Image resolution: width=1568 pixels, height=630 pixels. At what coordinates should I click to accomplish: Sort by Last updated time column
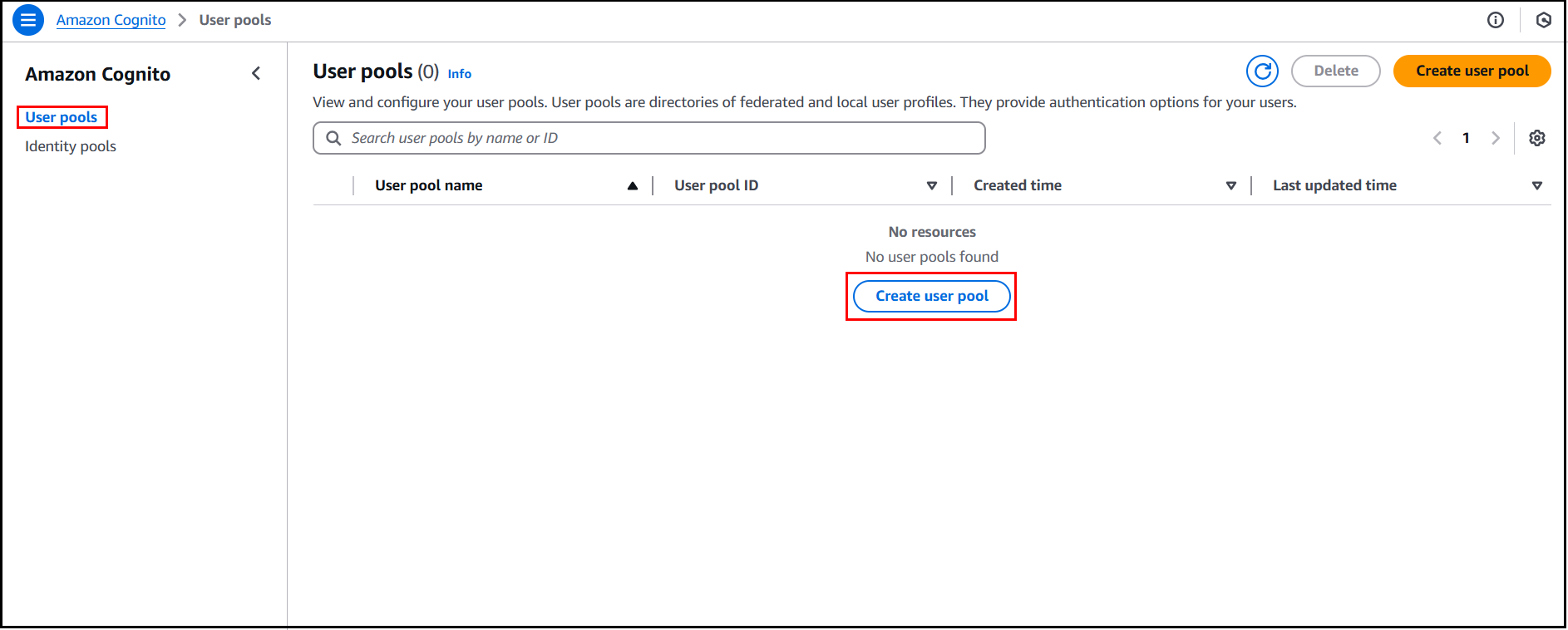click(x=1536, y=185)
